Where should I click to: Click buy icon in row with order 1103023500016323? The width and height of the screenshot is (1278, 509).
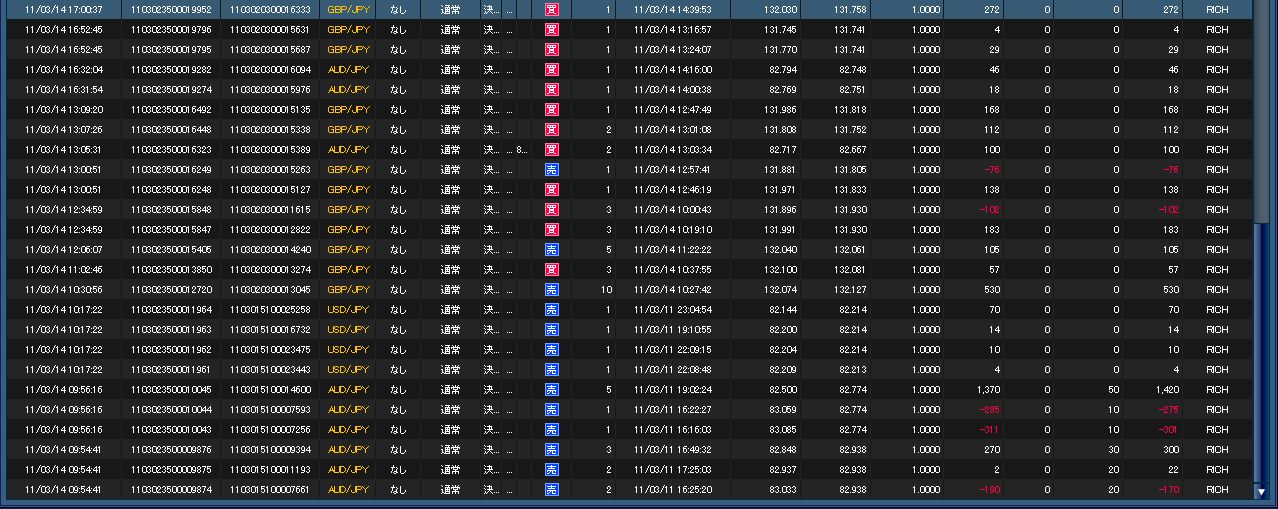[x=551, y=150]
